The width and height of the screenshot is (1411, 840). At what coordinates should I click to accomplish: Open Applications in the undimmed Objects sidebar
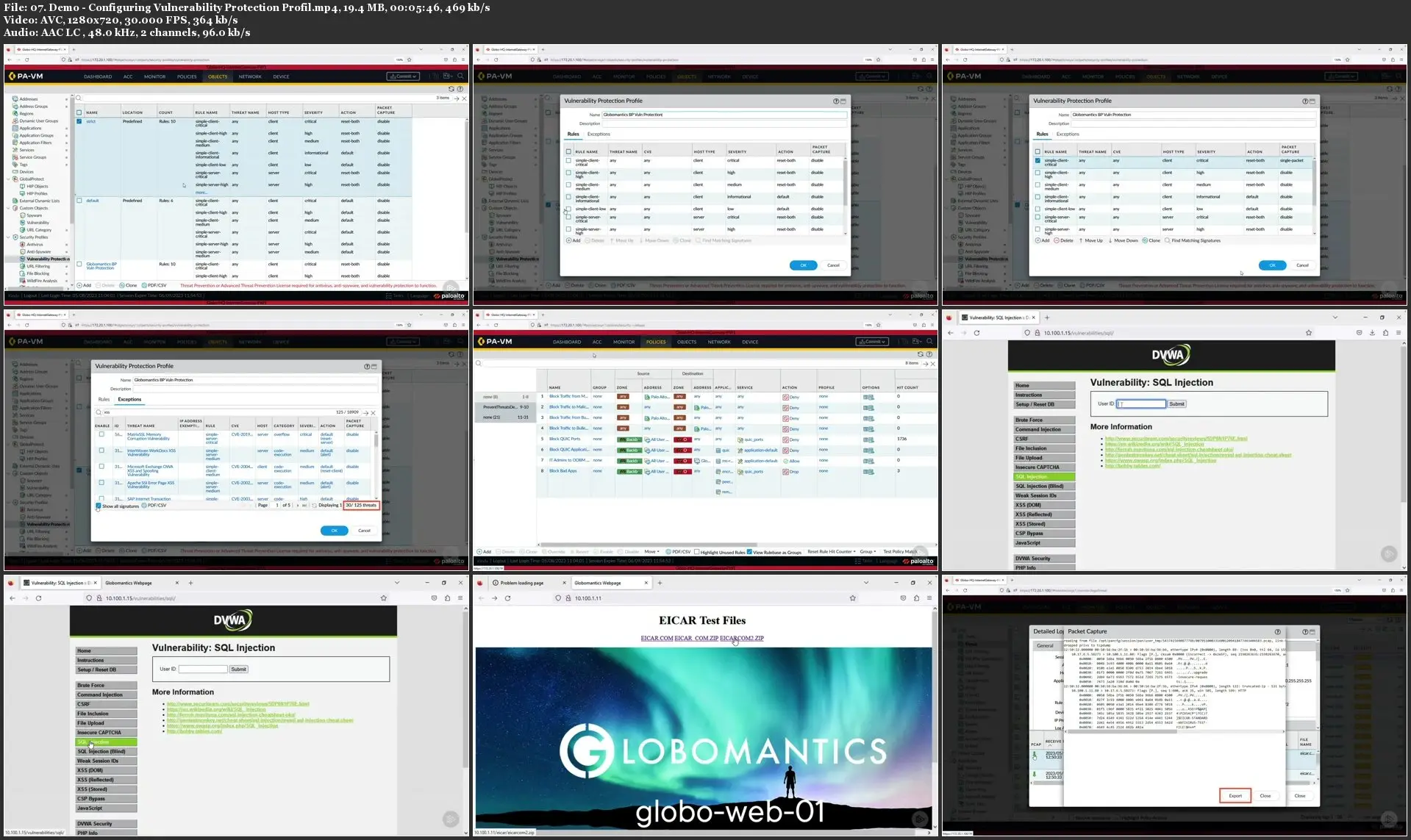(x=31, y=128)
